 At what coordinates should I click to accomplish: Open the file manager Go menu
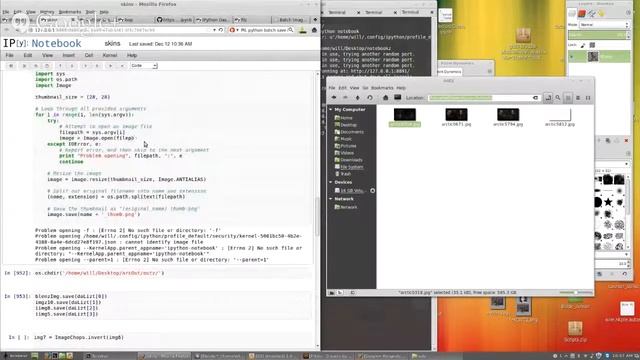coord(365,88)
